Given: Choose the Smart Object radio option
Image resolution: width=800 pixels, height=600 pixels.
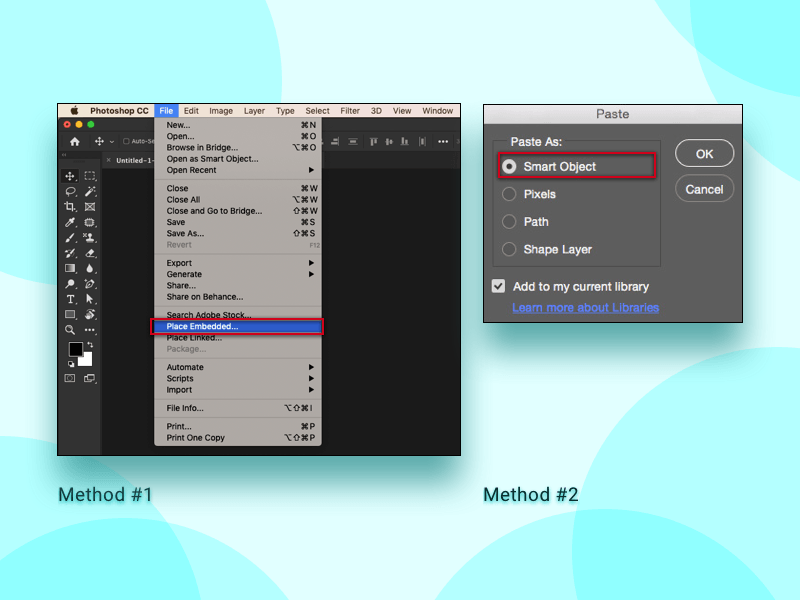Looking at the screenshot, I should (510, 166).
